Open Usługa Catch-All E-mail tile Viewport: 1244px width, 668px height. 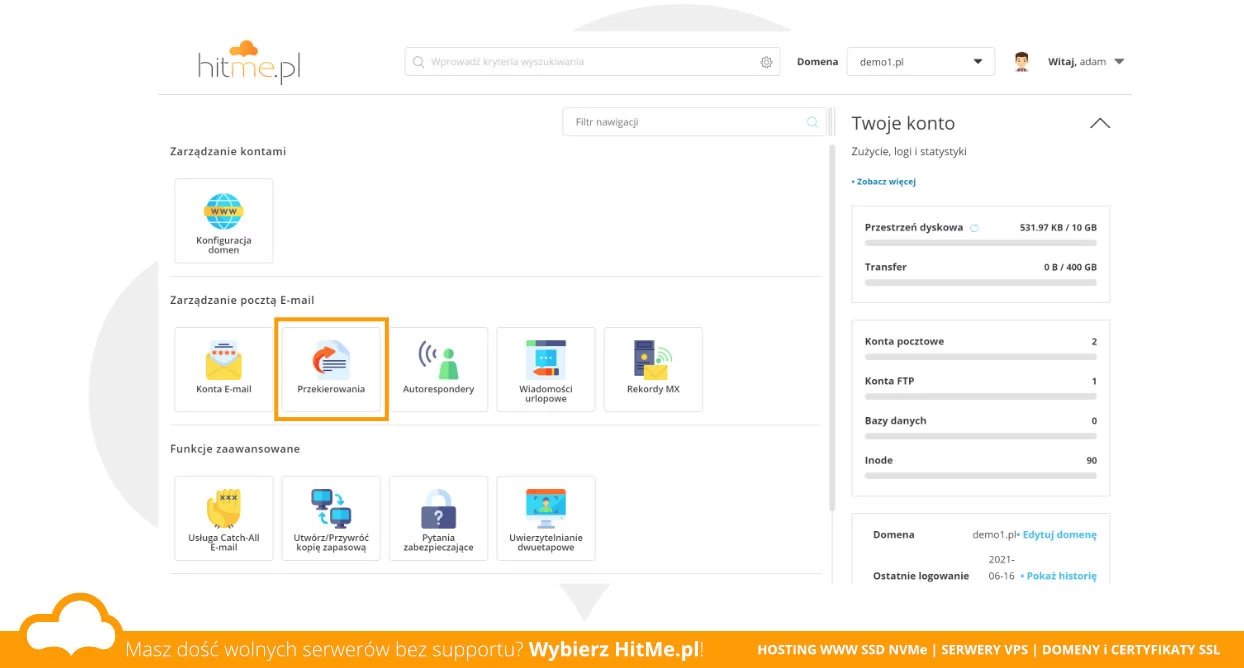click(x=223, y=518)
